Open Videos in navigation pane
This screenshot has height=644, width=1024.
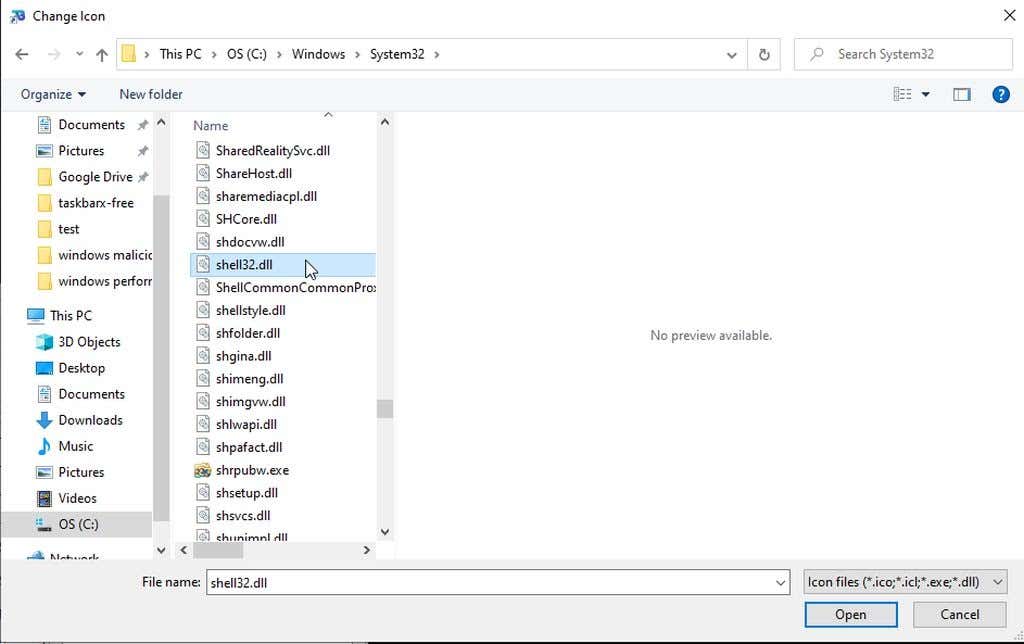(x=66, y=498)
